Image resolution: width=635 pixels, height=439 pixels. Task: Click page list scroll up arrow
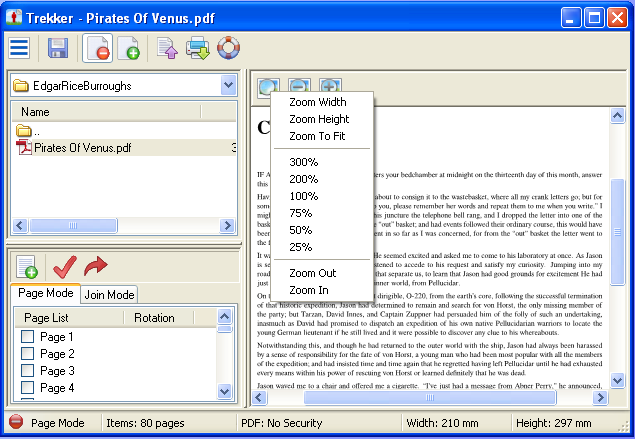tap(224, 316)
